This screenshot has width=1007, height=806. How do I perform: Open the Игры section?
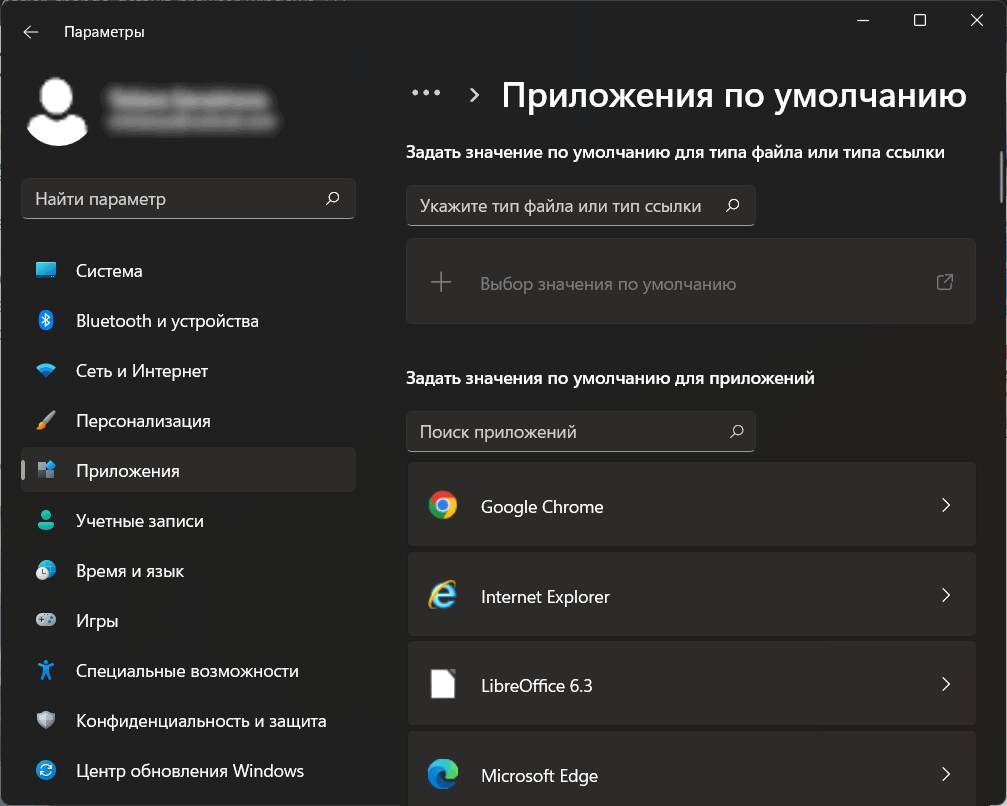pyautogui.click(x=188, y=620)
